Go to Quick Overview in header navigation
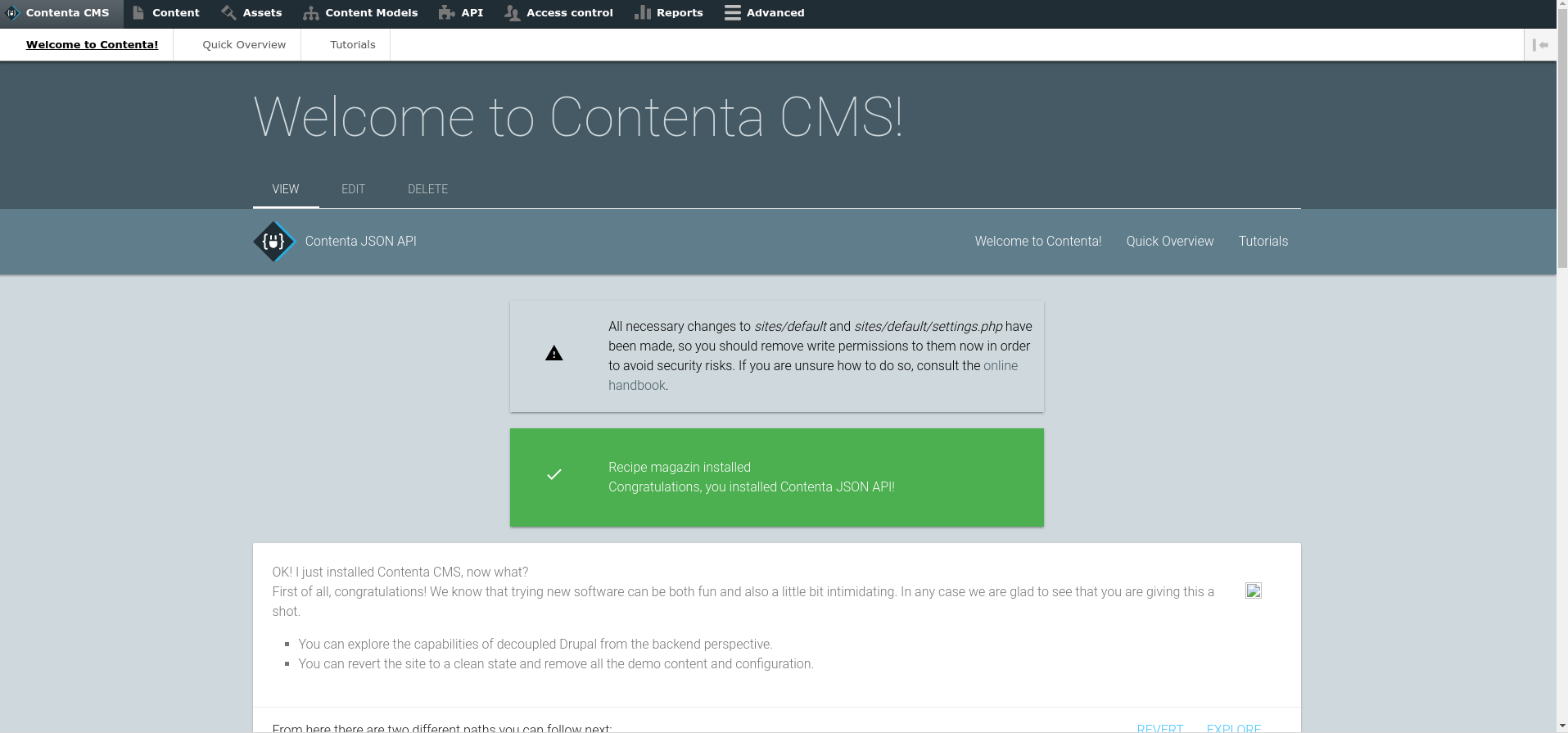Viewport: 1568px width, 733px height. click(x=1170, y=242)
